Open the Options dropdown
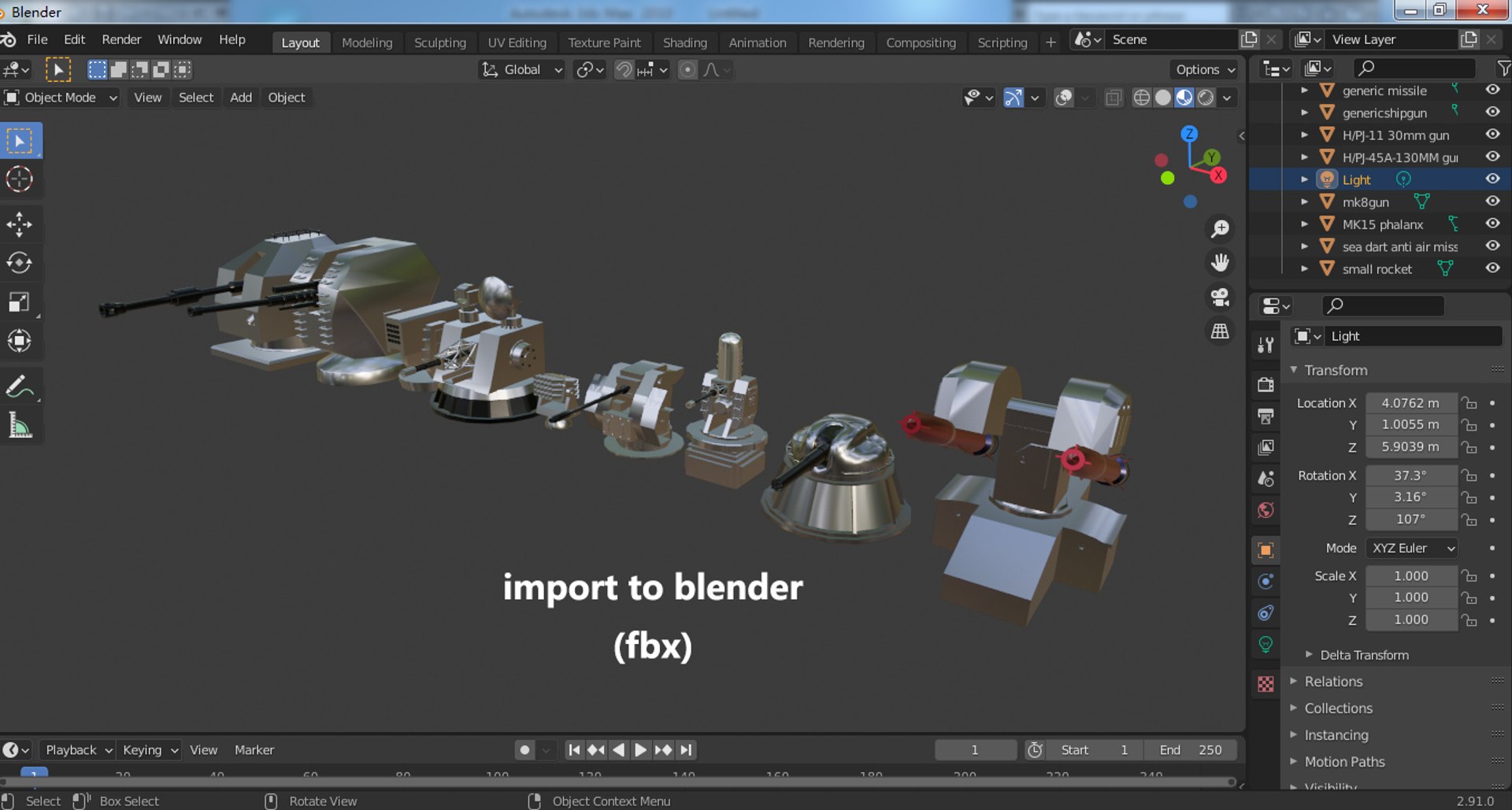Viewport: 1512px width, 810px height. point(1204,69)
